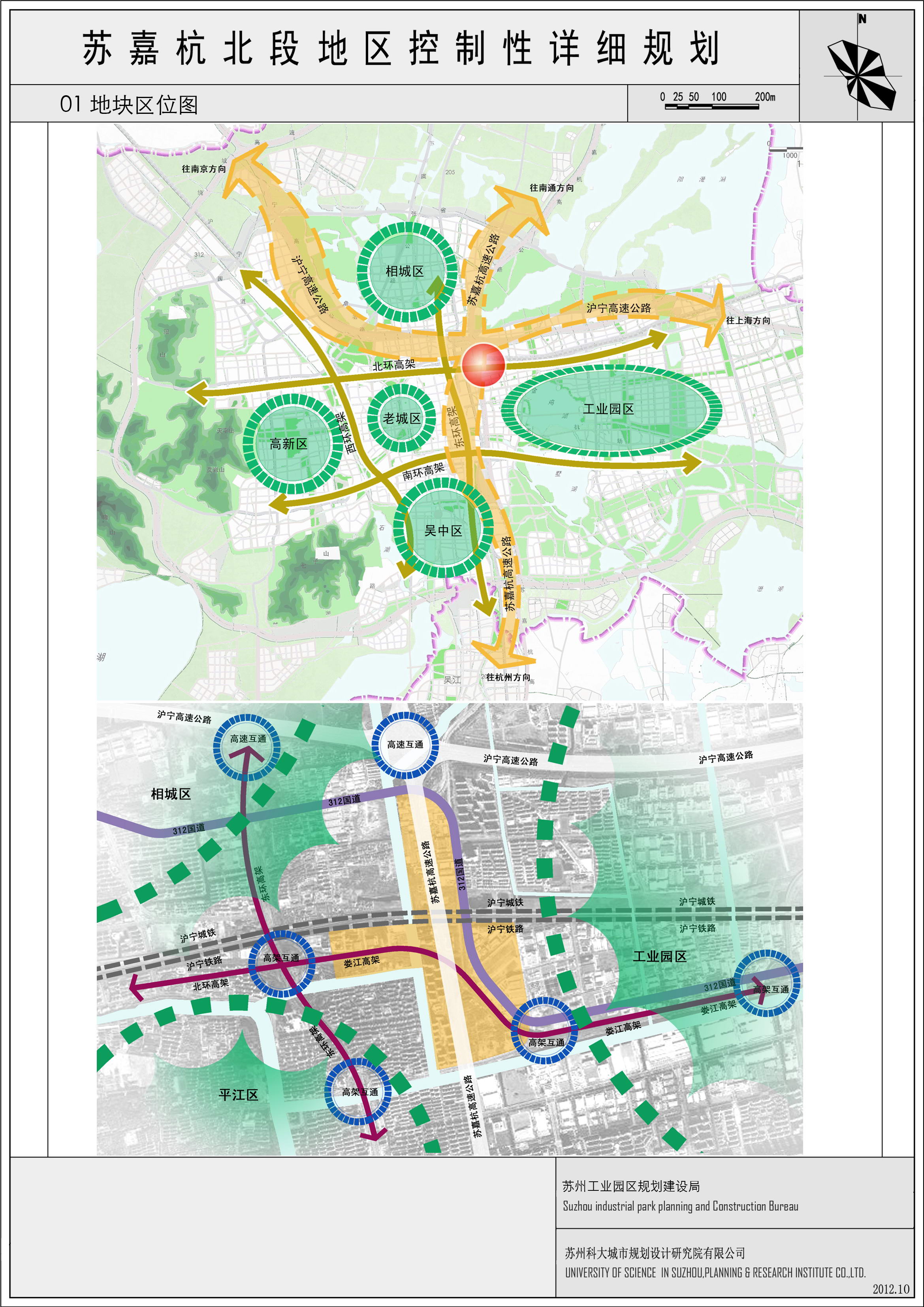Click the 往南京方向 arrow label

tap(204, 169)
